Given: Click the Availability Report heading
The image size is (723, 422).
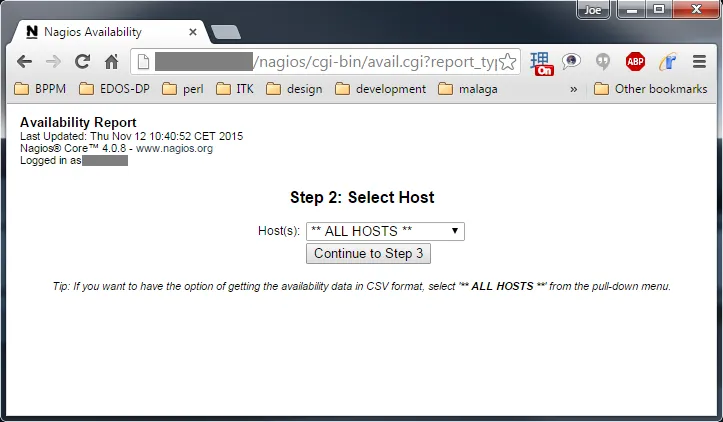Looking at the screenshot, I should coord(78,122).
